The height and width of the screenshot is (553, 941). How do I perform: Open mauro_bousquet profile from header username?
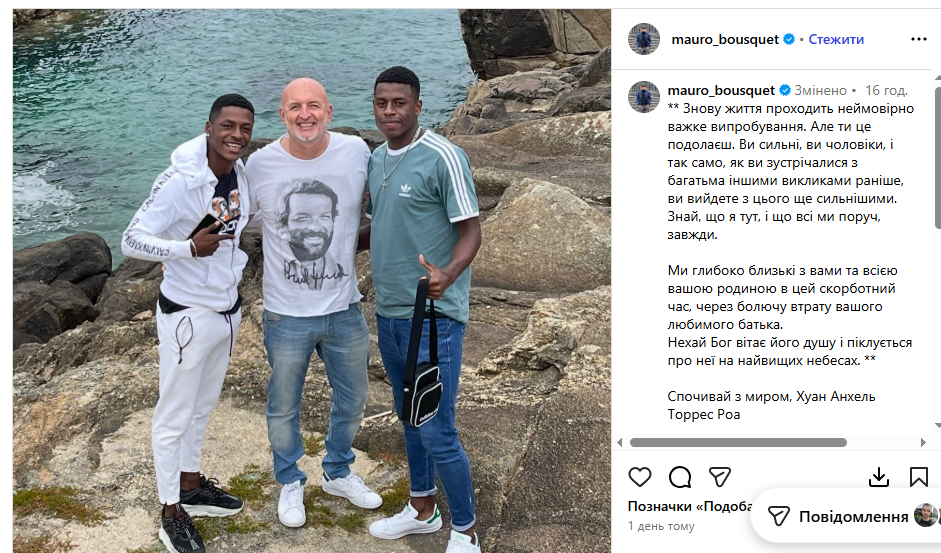coord(725,39)
